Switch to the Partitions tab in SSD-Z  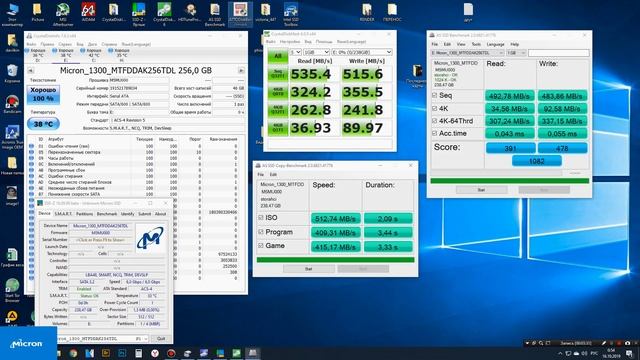tap(84, 214)
